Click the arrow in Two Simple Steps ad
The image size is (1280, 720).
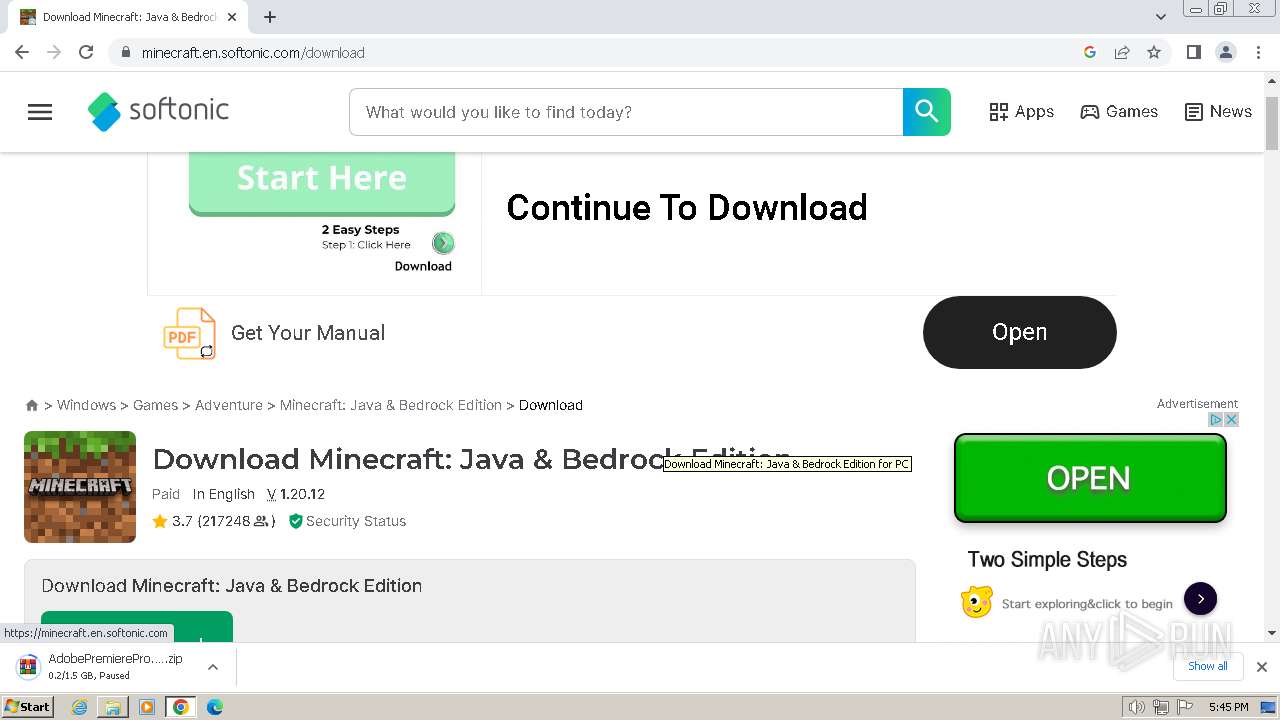point(1200,599)
